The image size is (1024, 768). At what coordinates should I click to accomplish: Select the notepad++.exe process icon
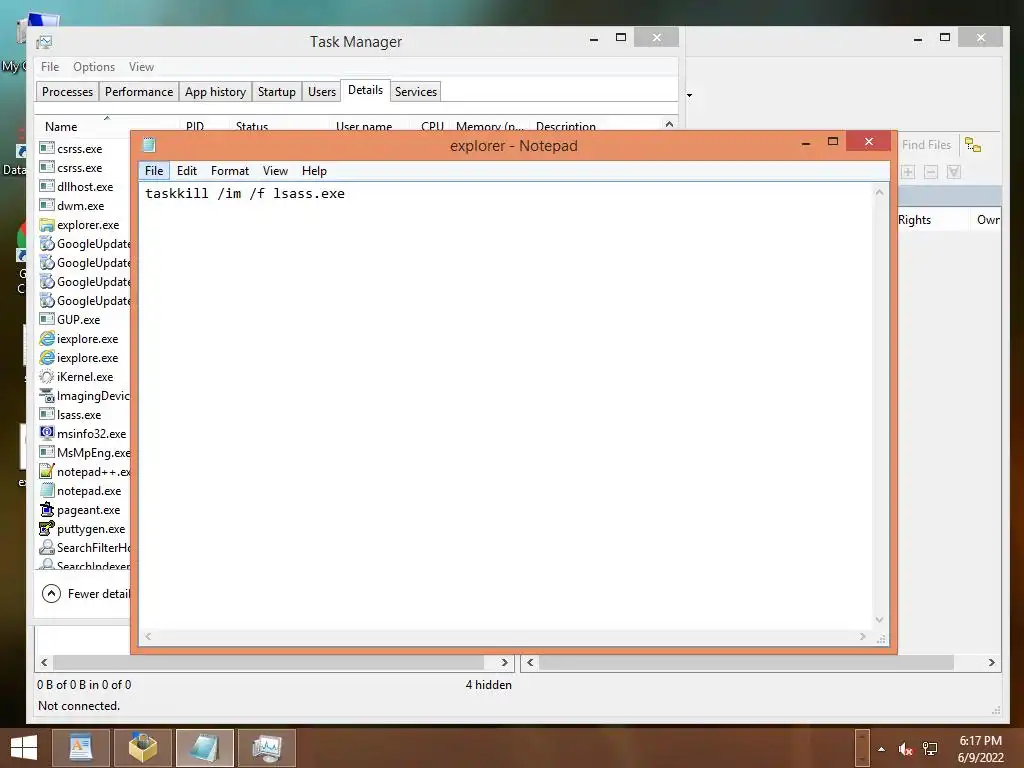point(46,471)
